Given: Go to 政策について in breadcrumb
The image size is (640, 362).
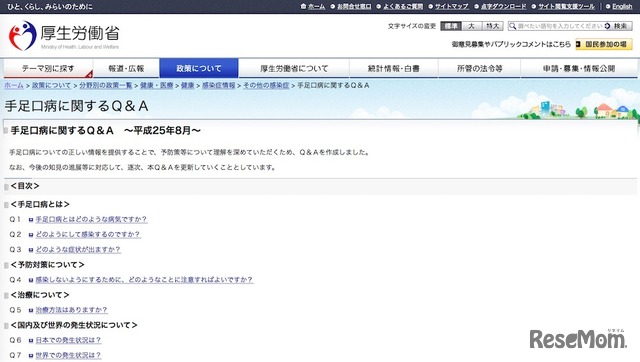Looking at the screenshot, I should (51, 85).
